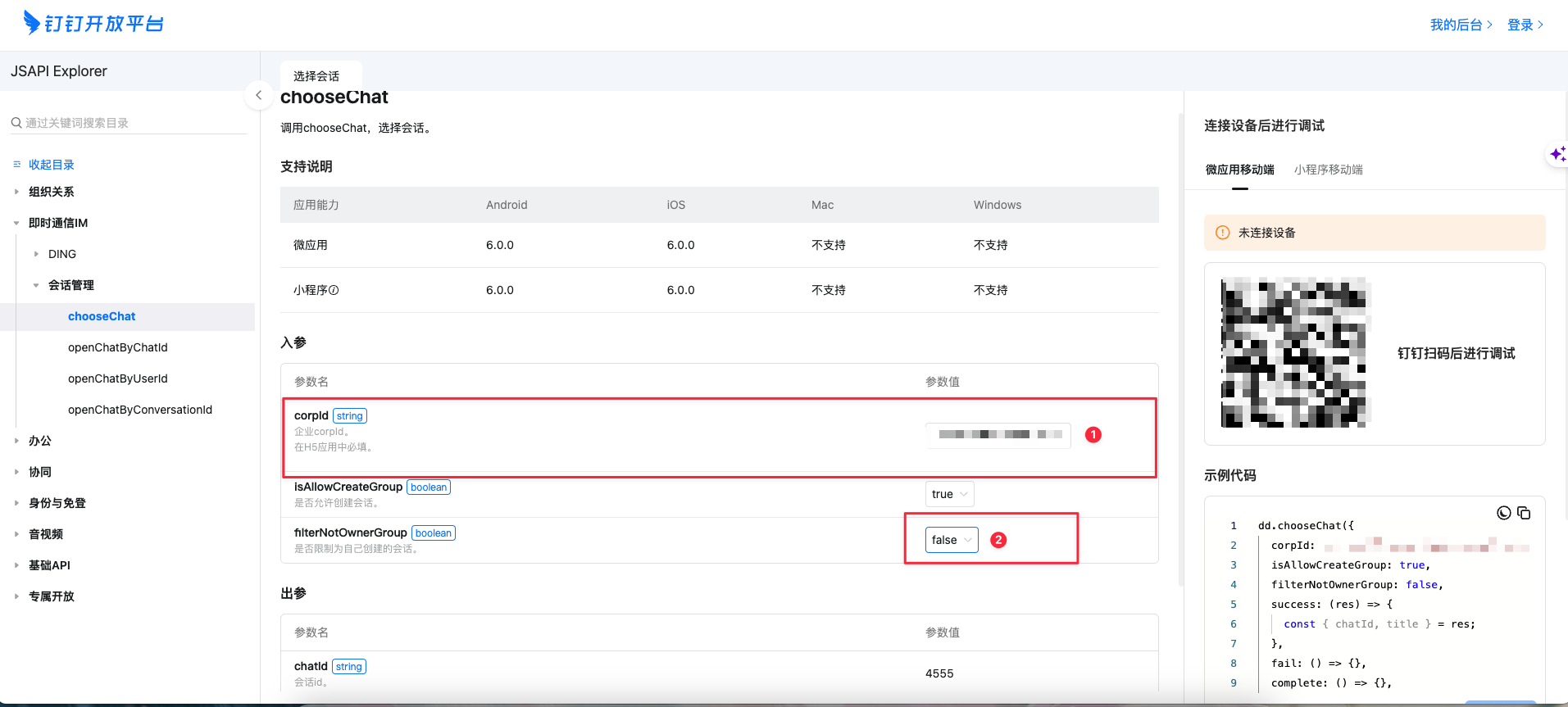The height and width of the screenshot is (707, 1568).
Task: Expand the 基础API tree node
Action: click(x=16, y=565)
